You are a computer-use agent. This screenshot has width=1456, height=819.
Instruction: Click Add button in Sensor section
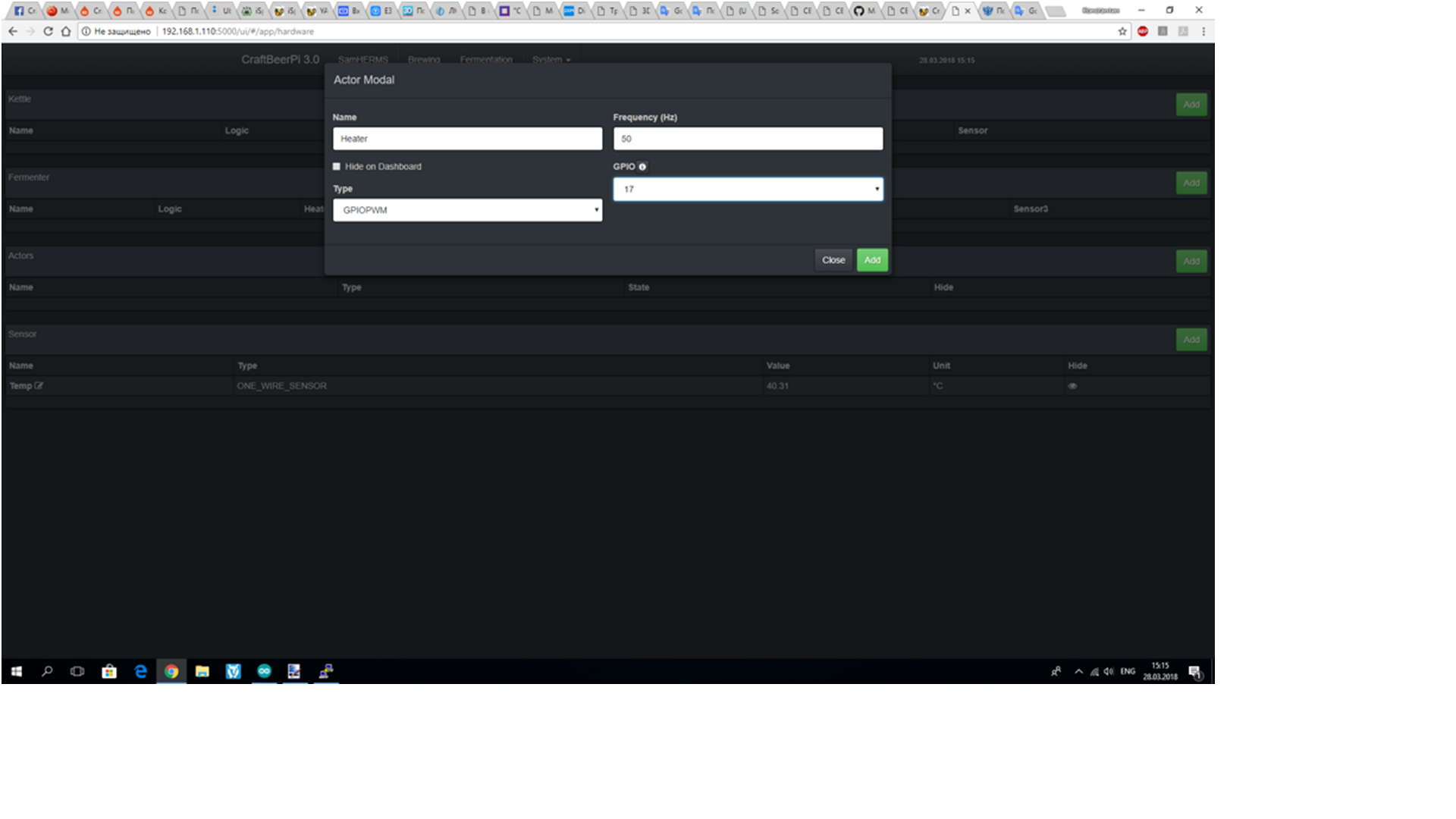pos(1191,340)
